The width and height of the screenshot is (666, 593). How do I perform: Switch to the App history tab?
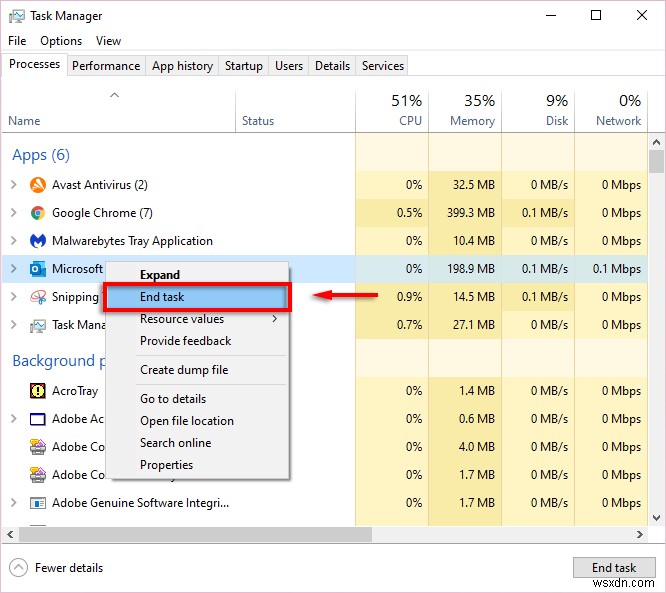[182, 66]
